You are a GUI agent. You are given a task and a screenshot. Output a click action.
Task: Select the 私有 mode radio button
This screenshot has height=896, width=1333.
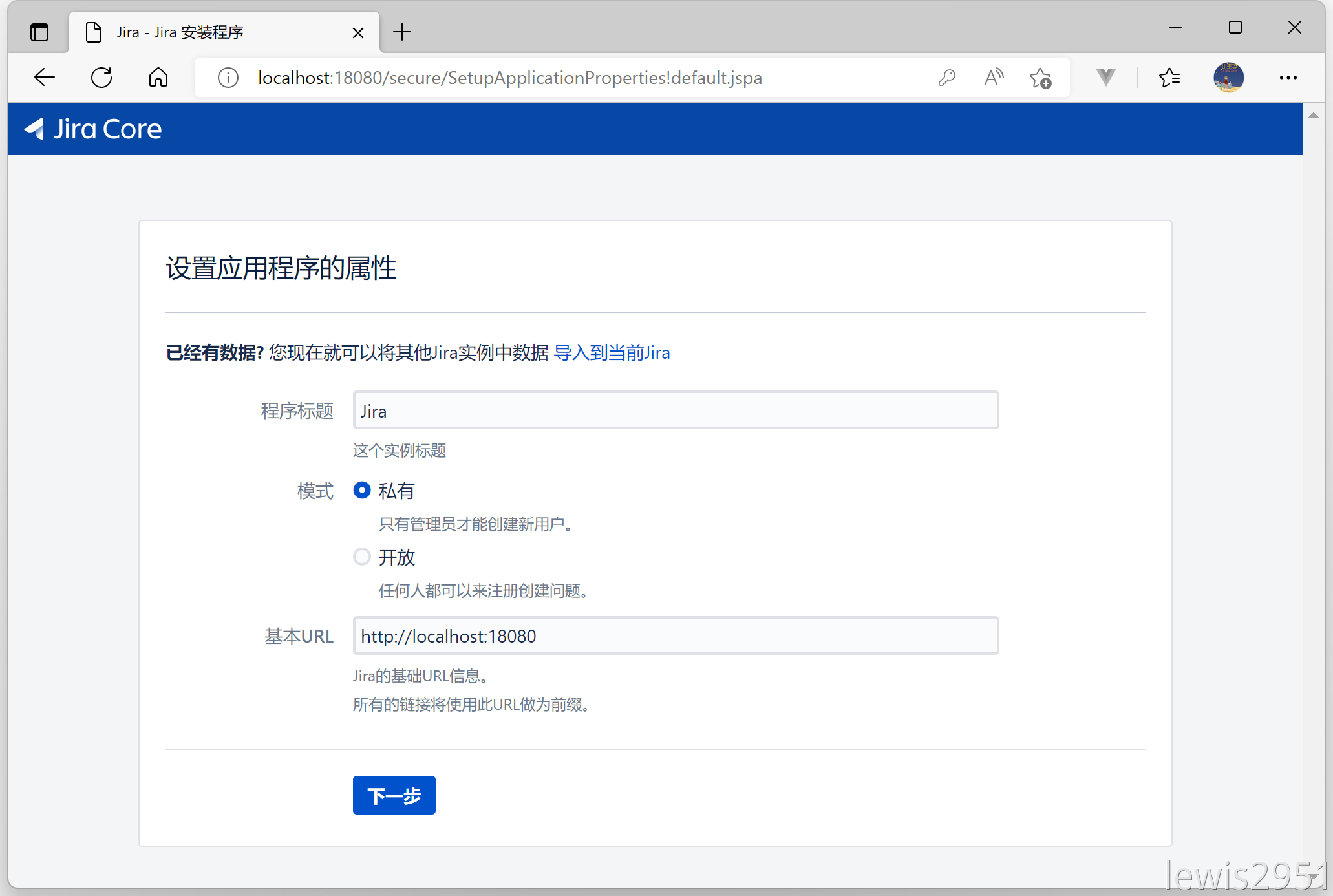pos(362,491)
